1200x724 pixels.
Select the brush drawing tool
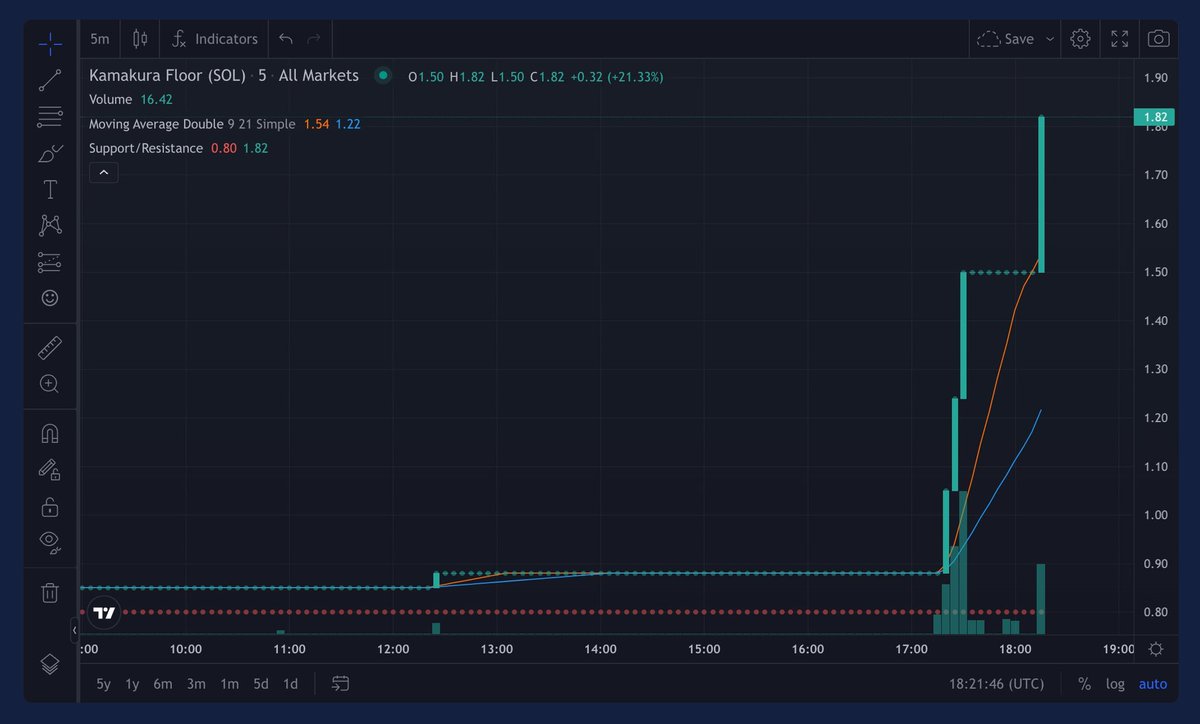click(x=50, y=153)
